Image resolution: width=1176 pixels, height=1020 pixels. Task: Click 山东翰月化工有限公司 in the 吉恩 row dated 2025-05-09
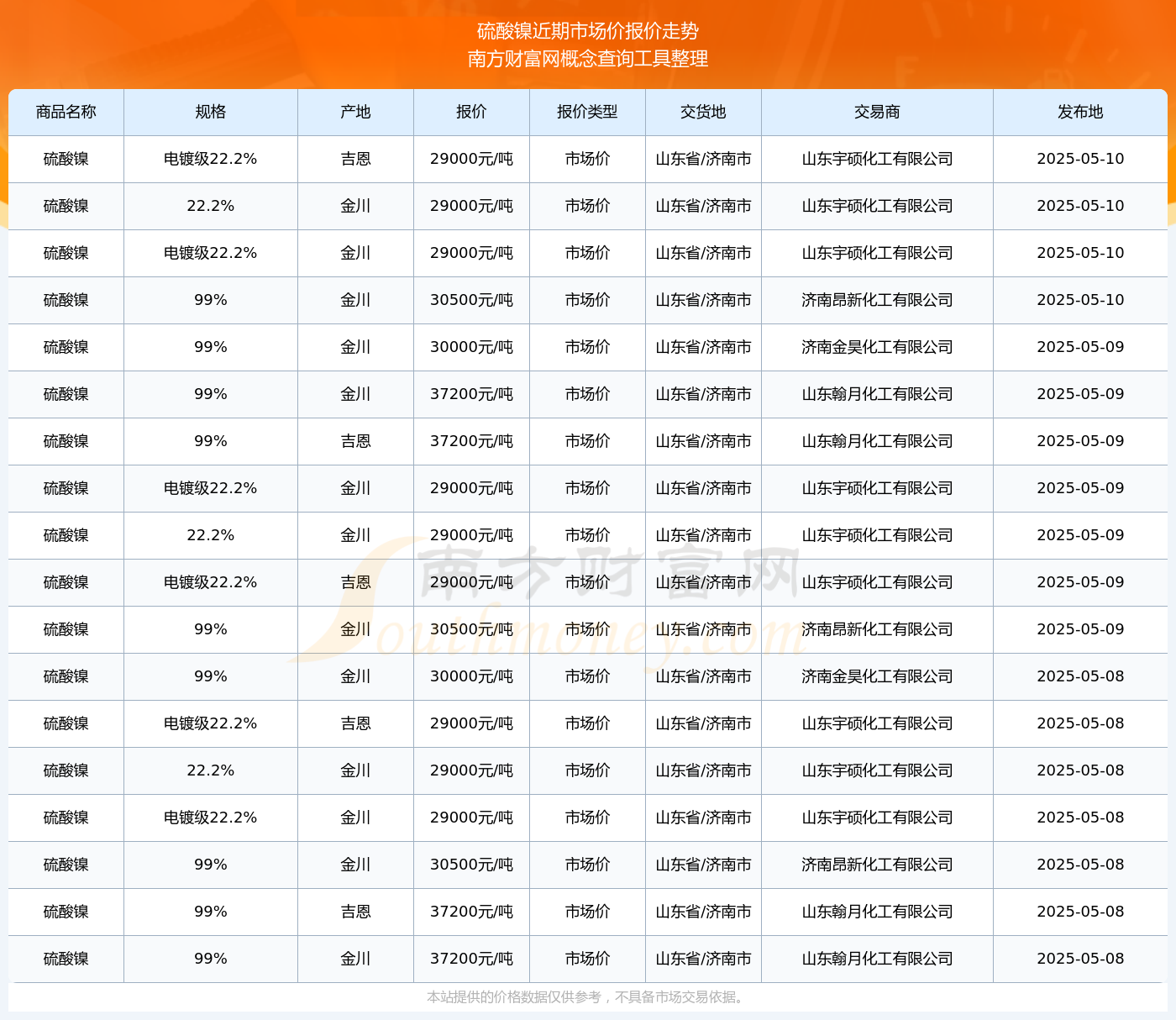878,441
